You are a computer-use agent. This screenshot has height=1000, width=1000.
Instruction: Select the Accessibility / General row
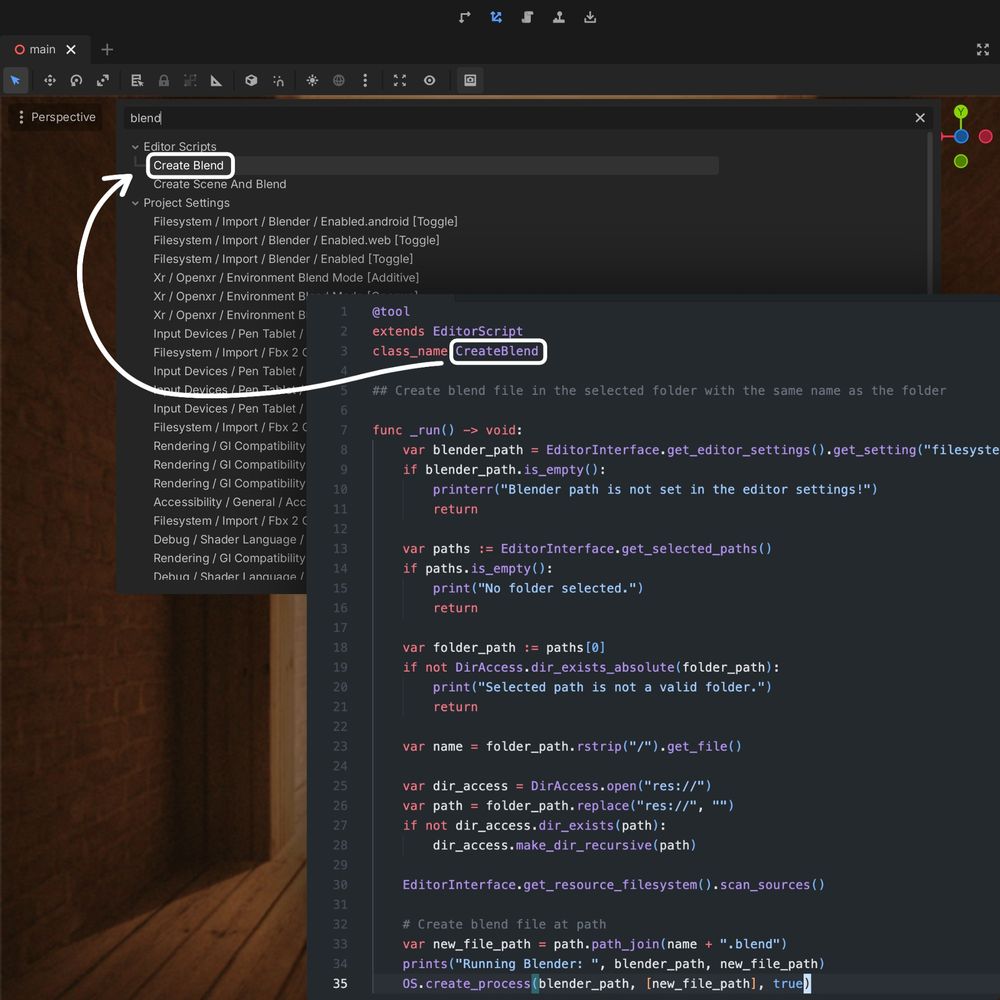pyautogui.click(x=230, y=503)
